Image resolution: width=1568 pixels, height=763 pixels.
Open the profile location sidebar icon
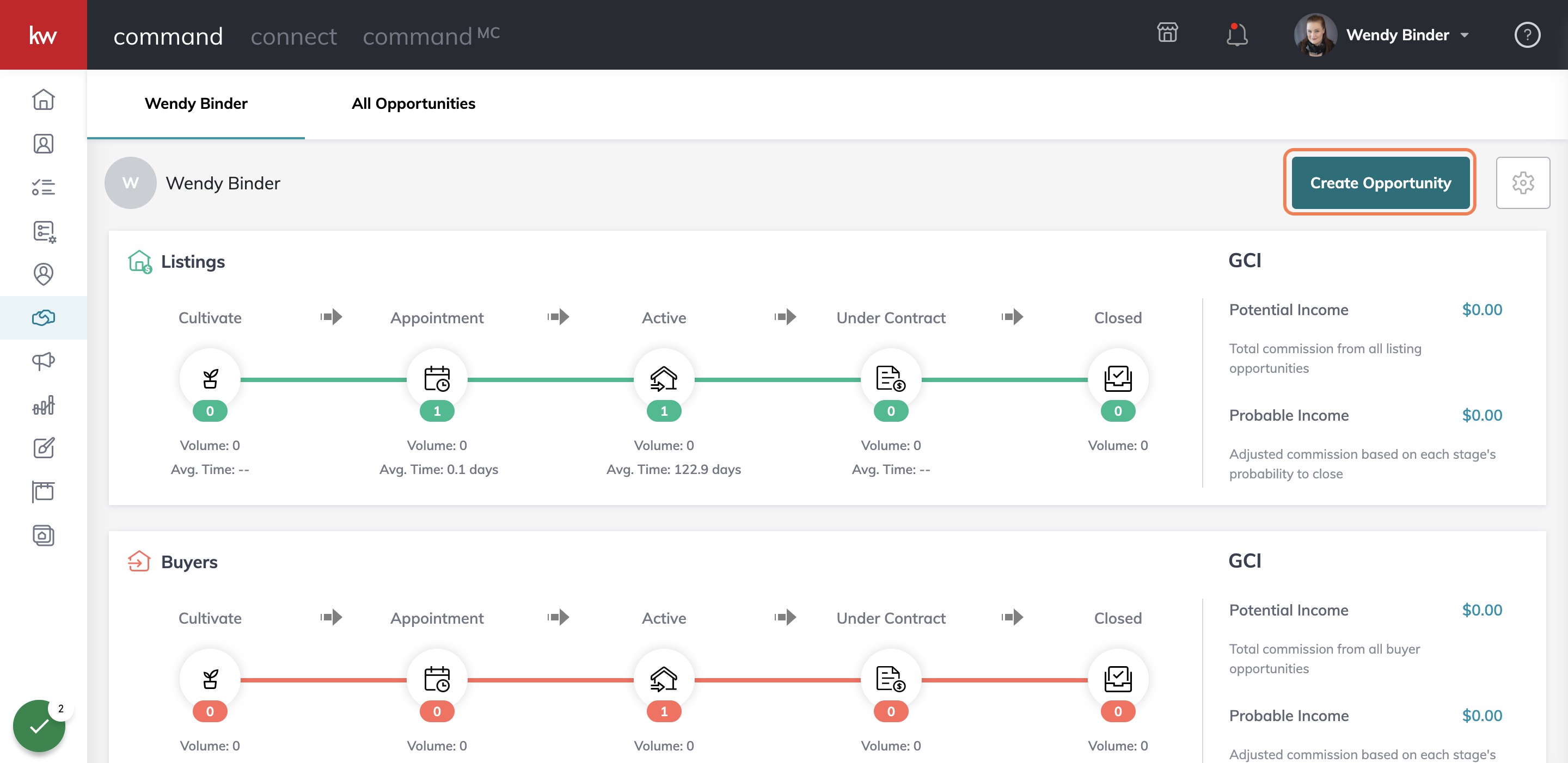tap(43, 274)
